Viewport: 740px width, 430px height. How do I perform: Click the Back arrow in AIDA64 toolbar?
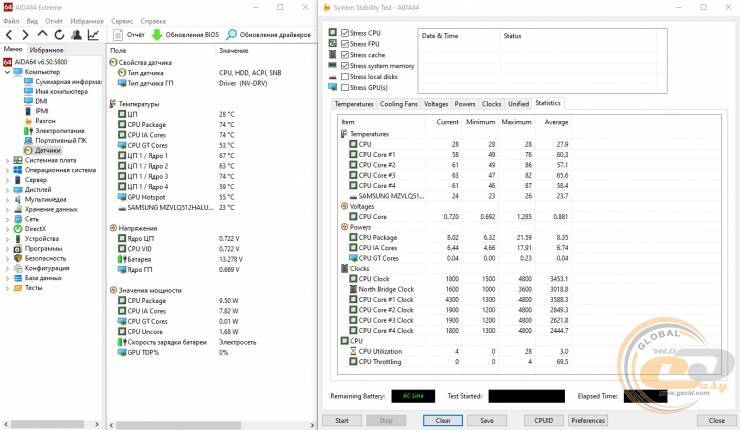[9, 34]
